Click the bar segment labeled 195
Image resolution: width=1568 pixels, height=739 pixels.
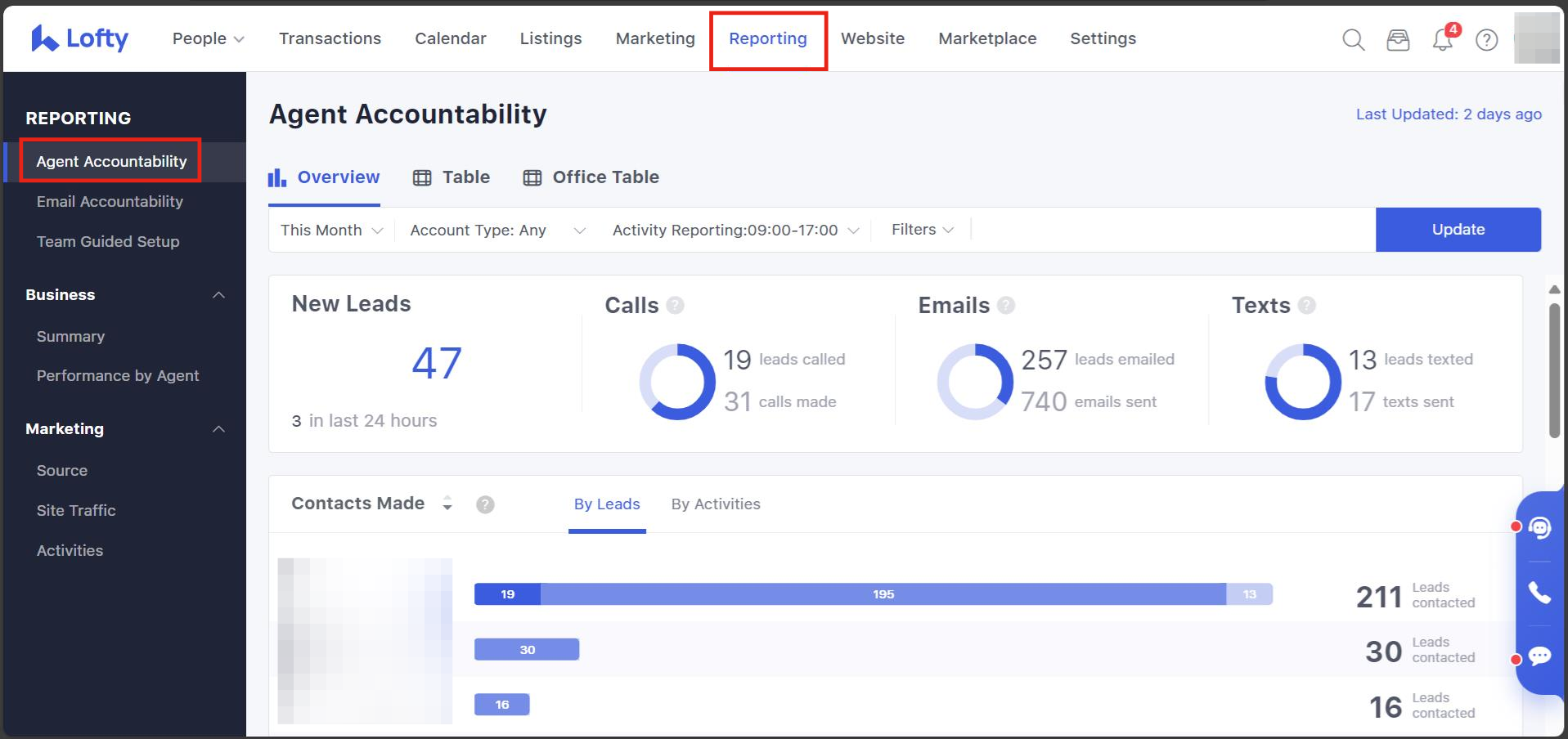tap(883, 594)
